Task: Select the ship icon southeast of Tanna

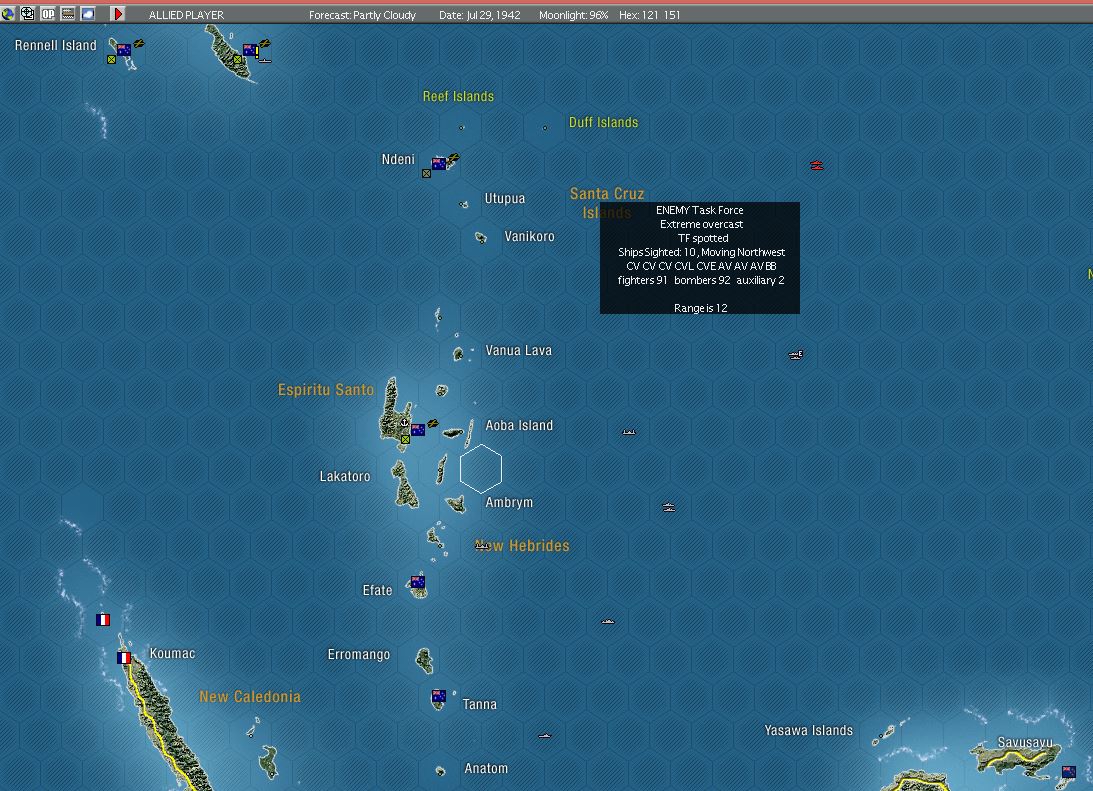Action: 544,735
